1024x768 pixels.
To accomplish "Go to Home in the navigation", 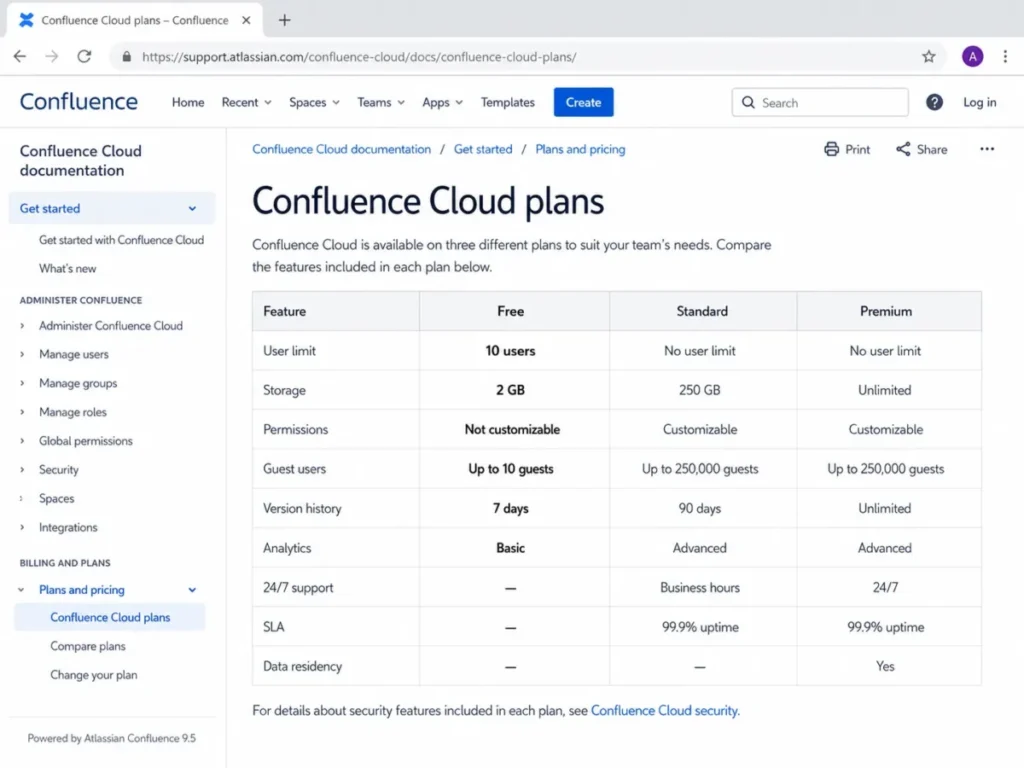I will pyautogui.click(x=188, y=103).
